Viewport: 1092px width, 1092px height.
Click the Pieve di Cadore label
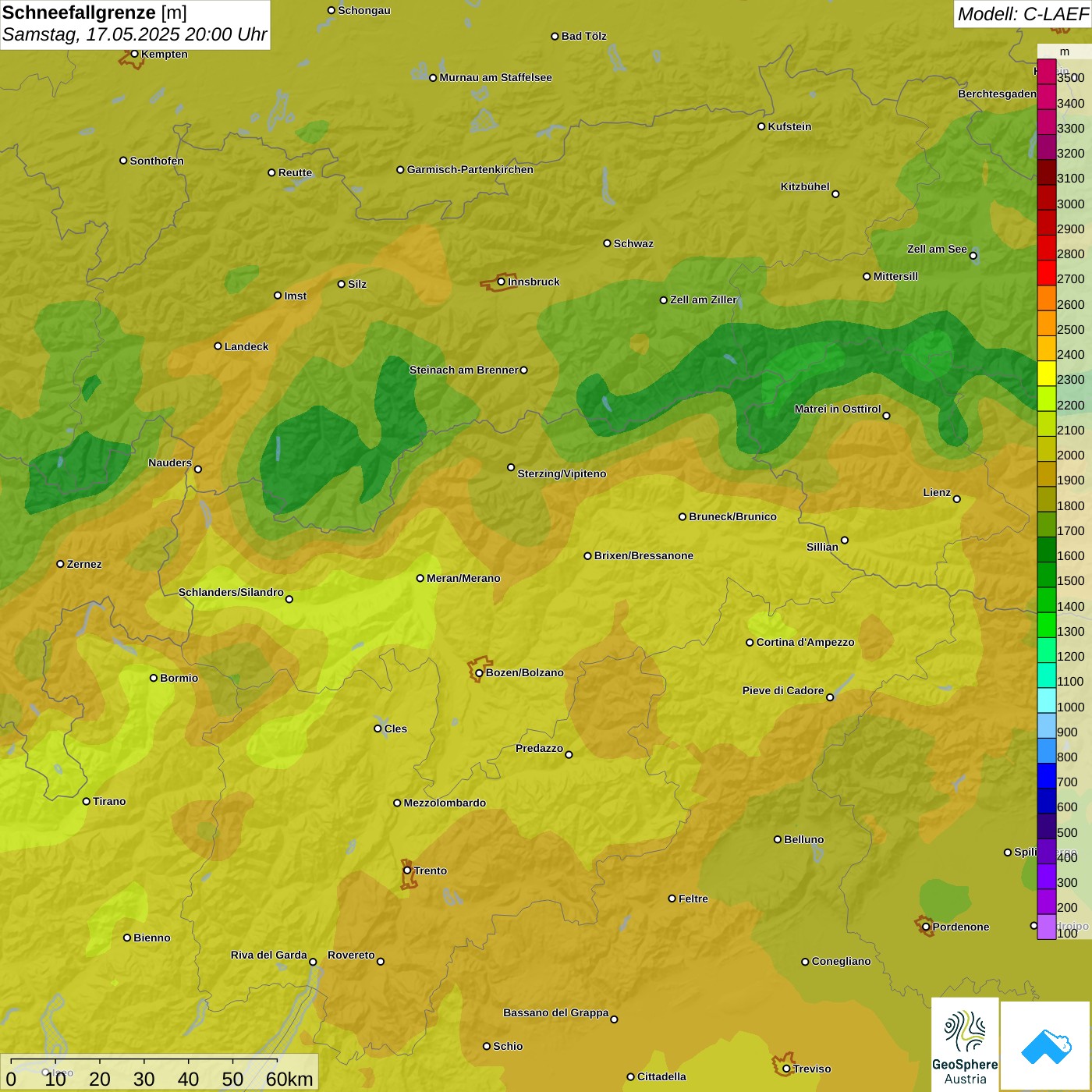coord(783,690)
